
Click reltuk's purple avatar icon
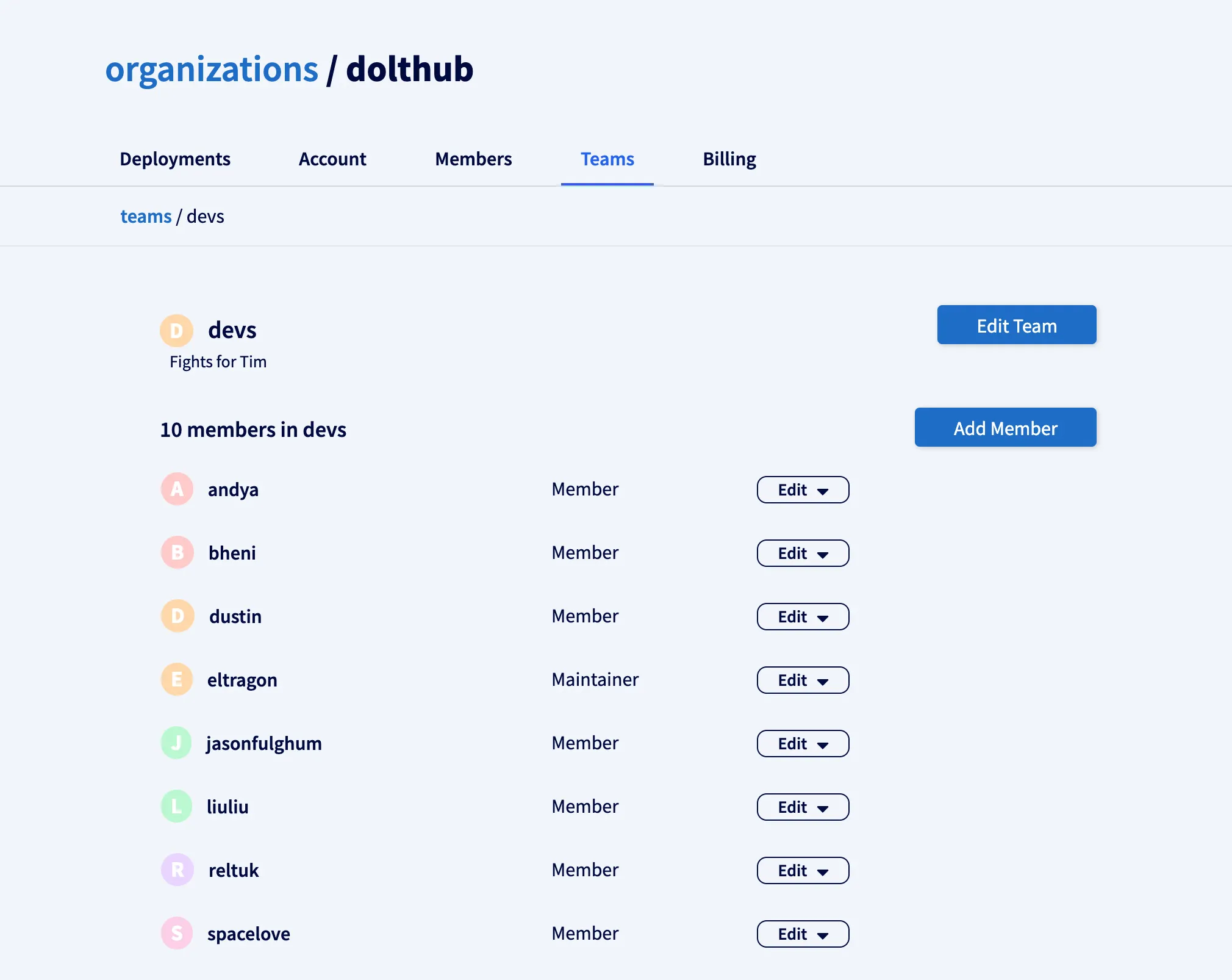tap(176, 870)
